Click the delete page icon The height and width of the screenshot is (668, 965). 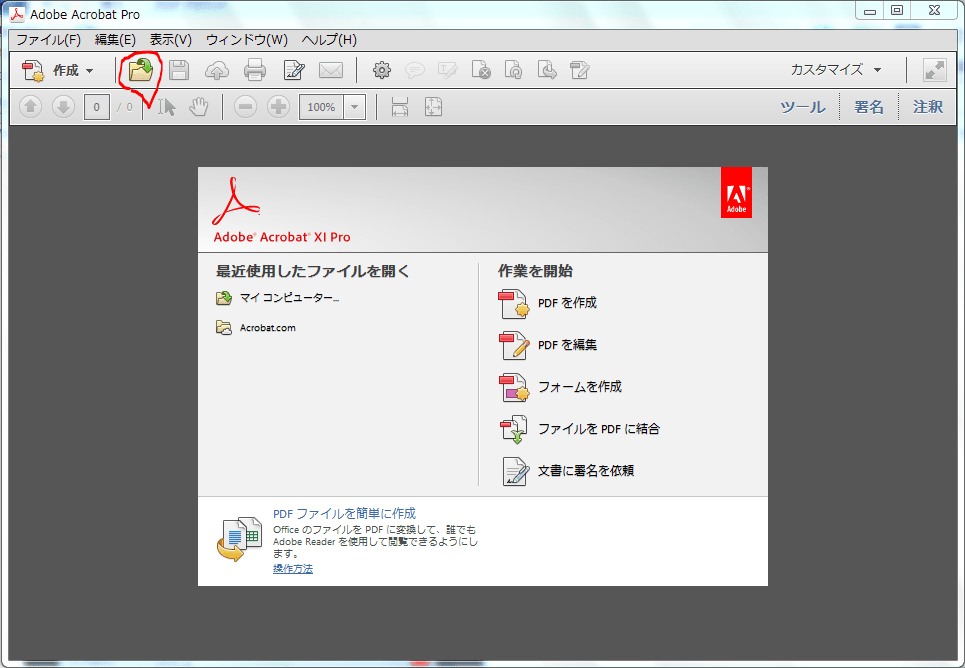(x=481, y=70)
